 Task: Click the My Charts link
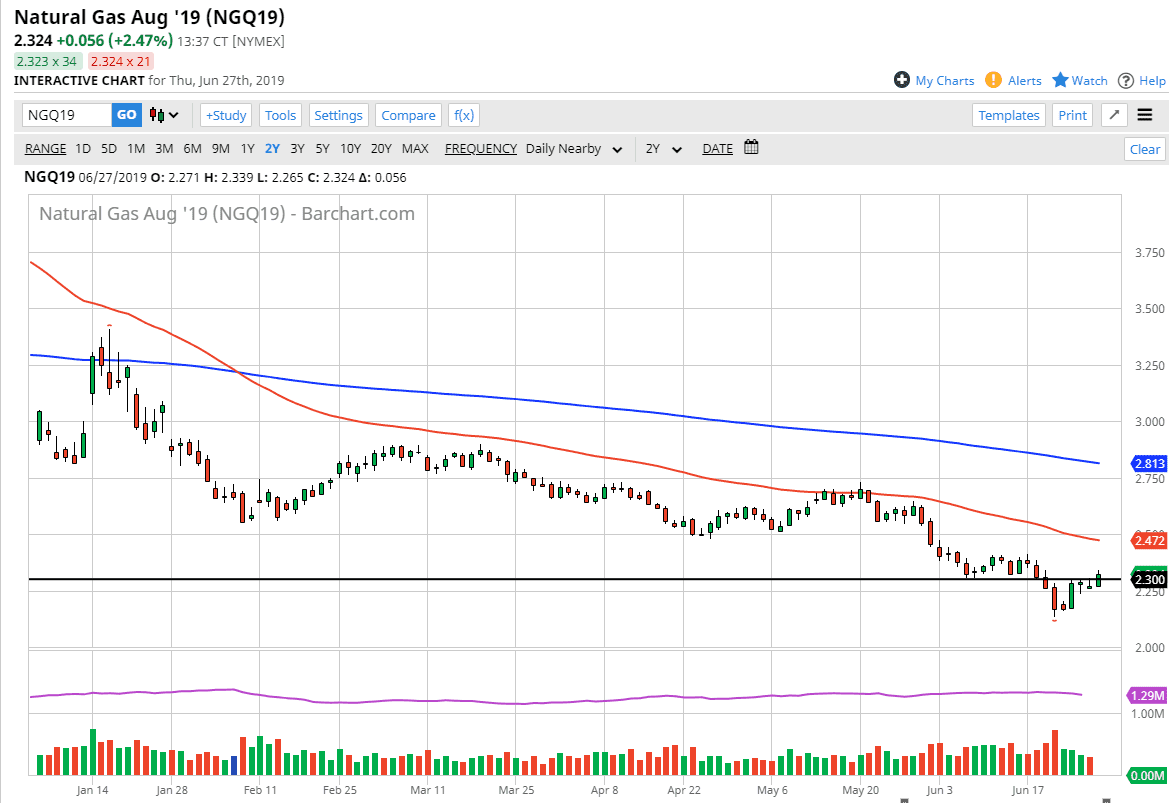pos(945,81)
